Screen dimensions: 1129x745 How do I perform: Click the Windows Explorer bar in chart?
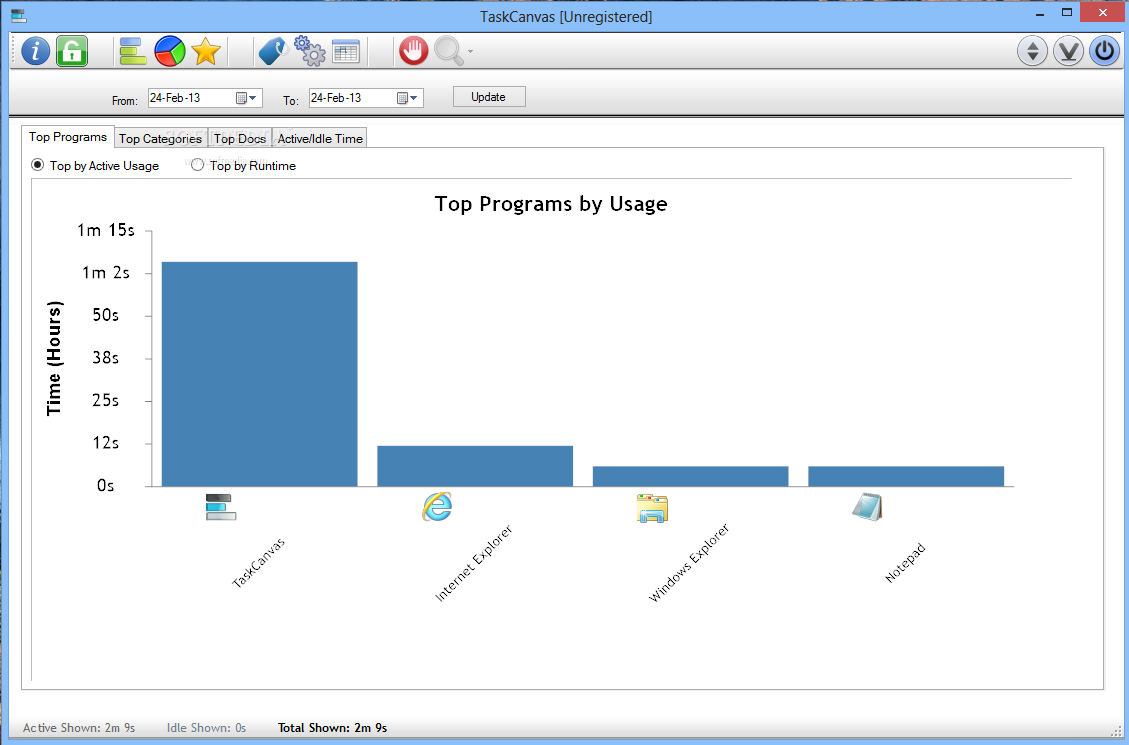click(x=691, y=477)
